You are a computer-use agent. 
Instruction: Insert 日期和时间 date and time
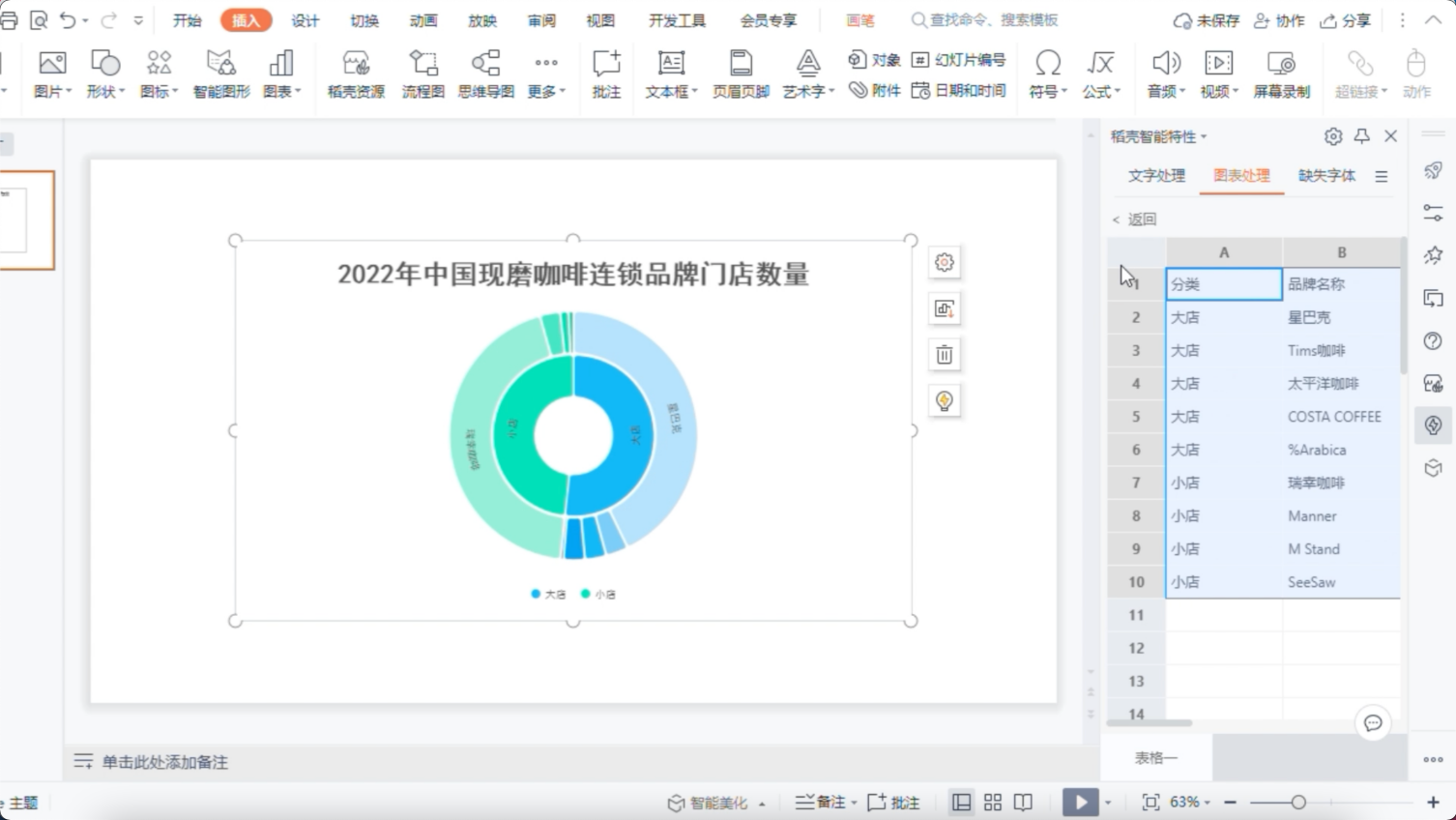click(958, 91)
